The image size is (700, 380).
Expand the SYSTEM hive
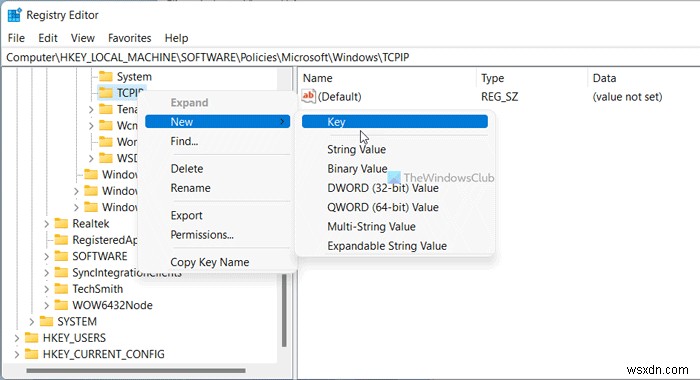coord(31,322)
